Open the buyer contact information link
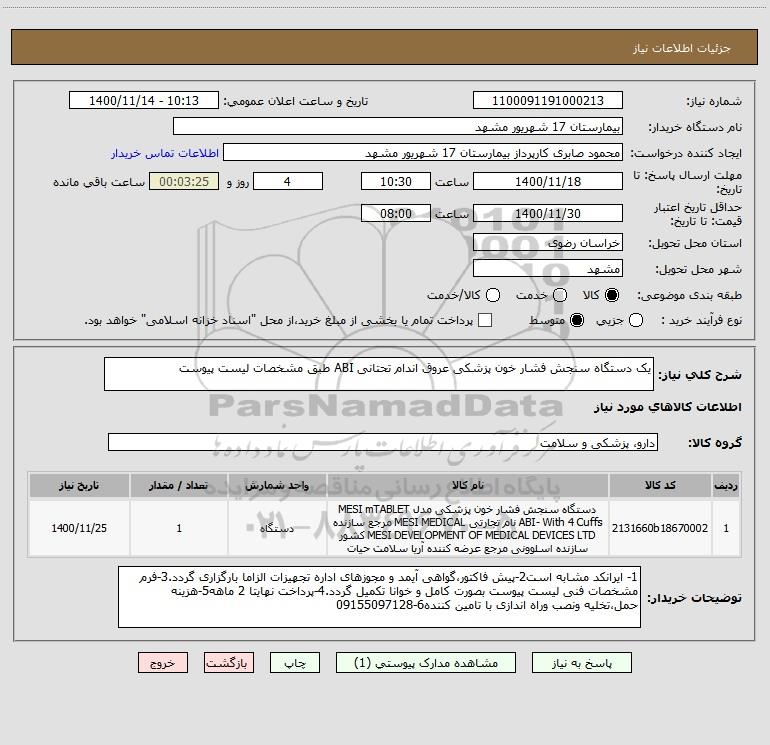Image resolution: width=770 pixels, height=745 pixels. pyautogui.click(x=165, y=153)
